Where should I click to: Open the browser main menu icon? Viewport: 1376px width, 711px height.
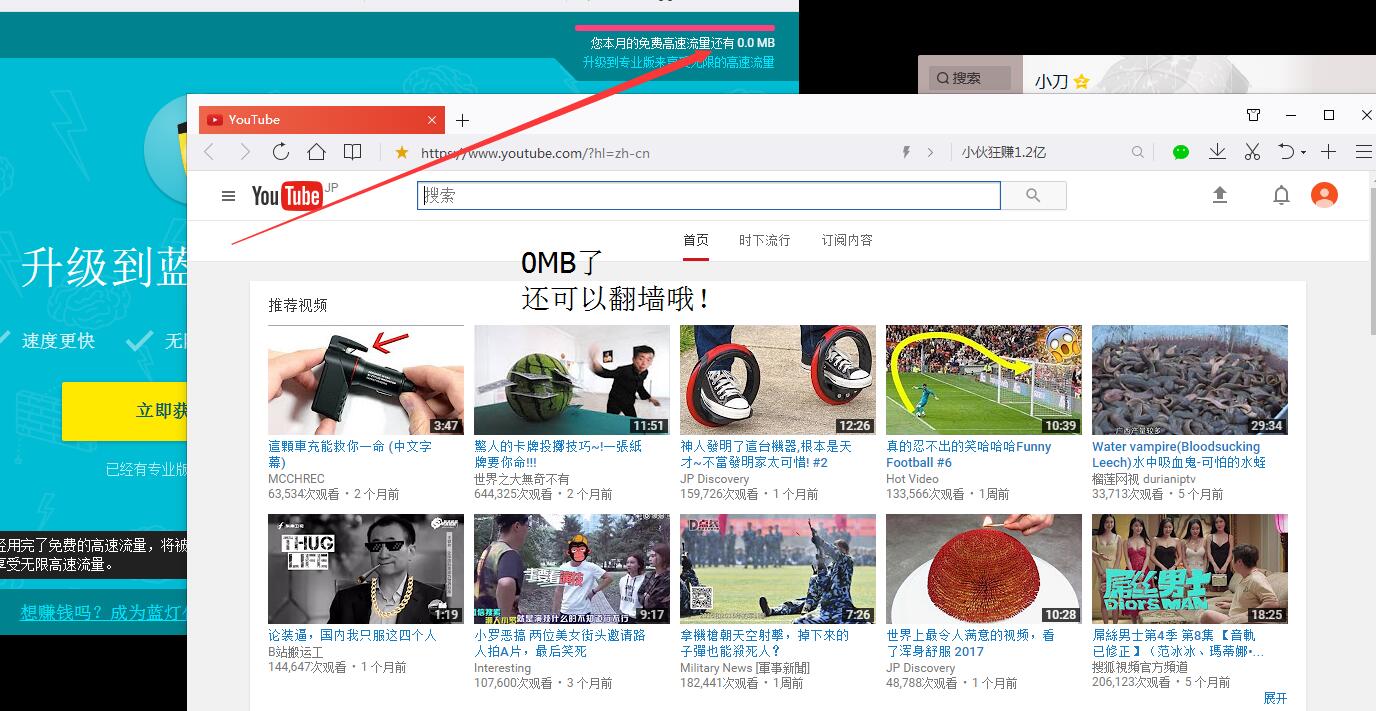pos(1364,152)
